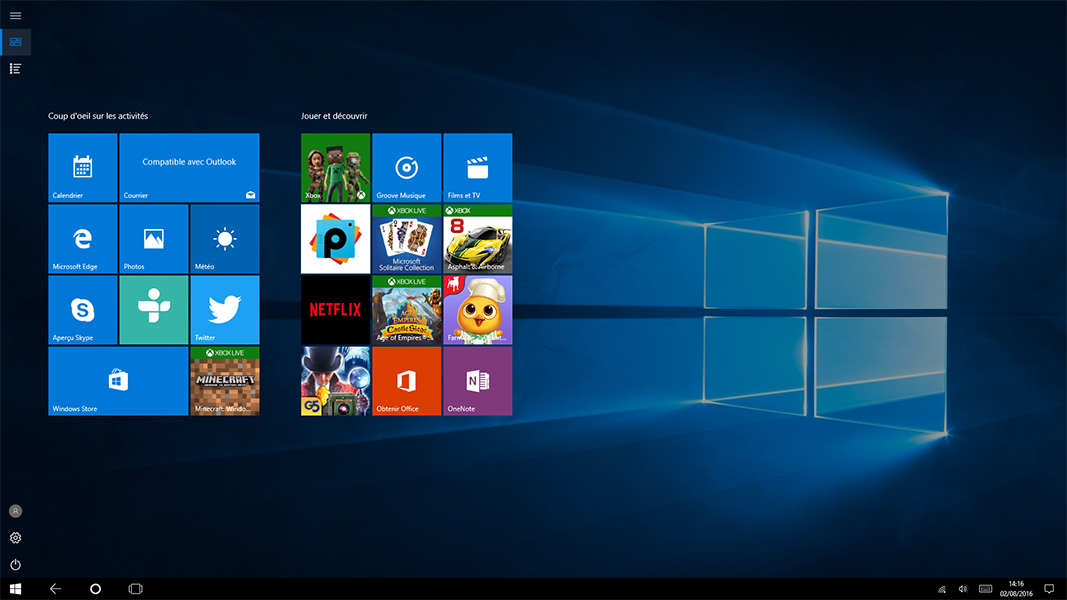1067x600 pixels.
Task: Launch Aperçu Skype tile
Action: tap(82, 310)
